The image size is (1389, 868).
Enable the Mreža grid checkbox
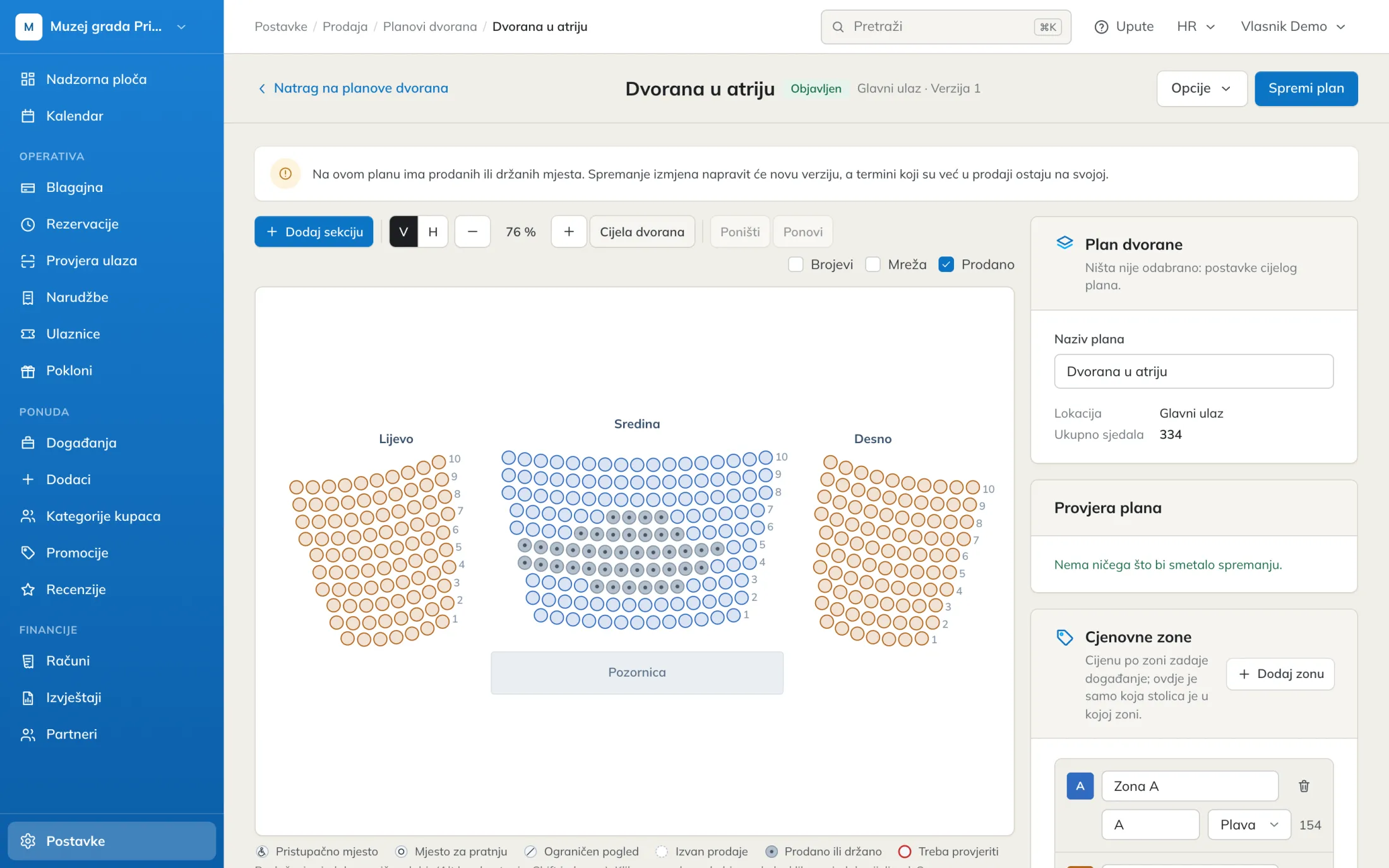pos(873,265)
